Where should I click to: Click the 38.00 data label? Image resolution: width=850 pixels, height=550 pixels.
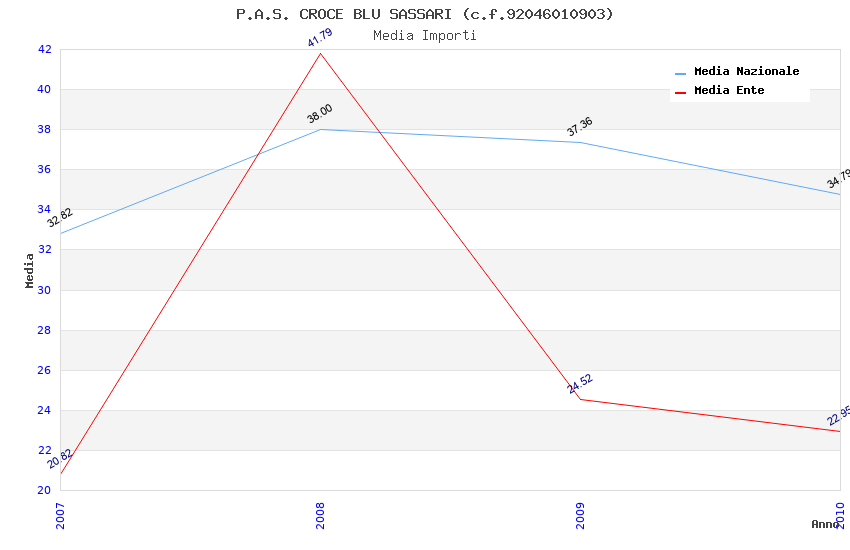click(320, 114)
